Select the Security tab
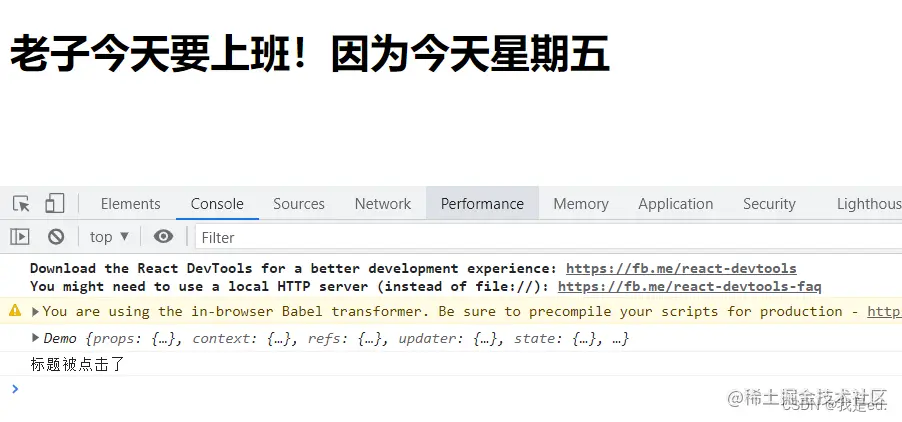The image size is (902, 422). [769, 204]
